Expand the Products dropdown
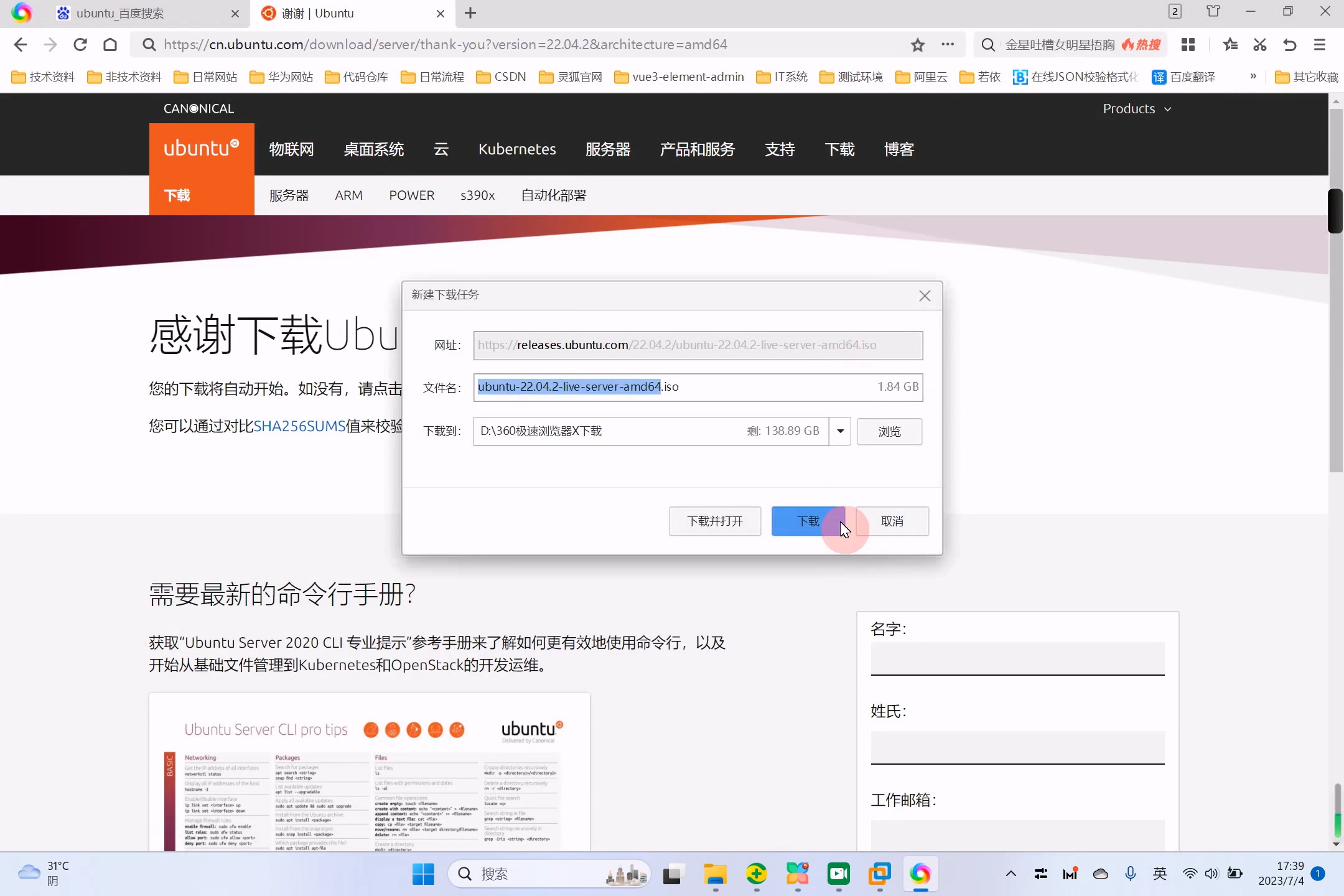The height and width of the screenshot is (896, 1344). pyautogui.click(x=1137, y=109)
